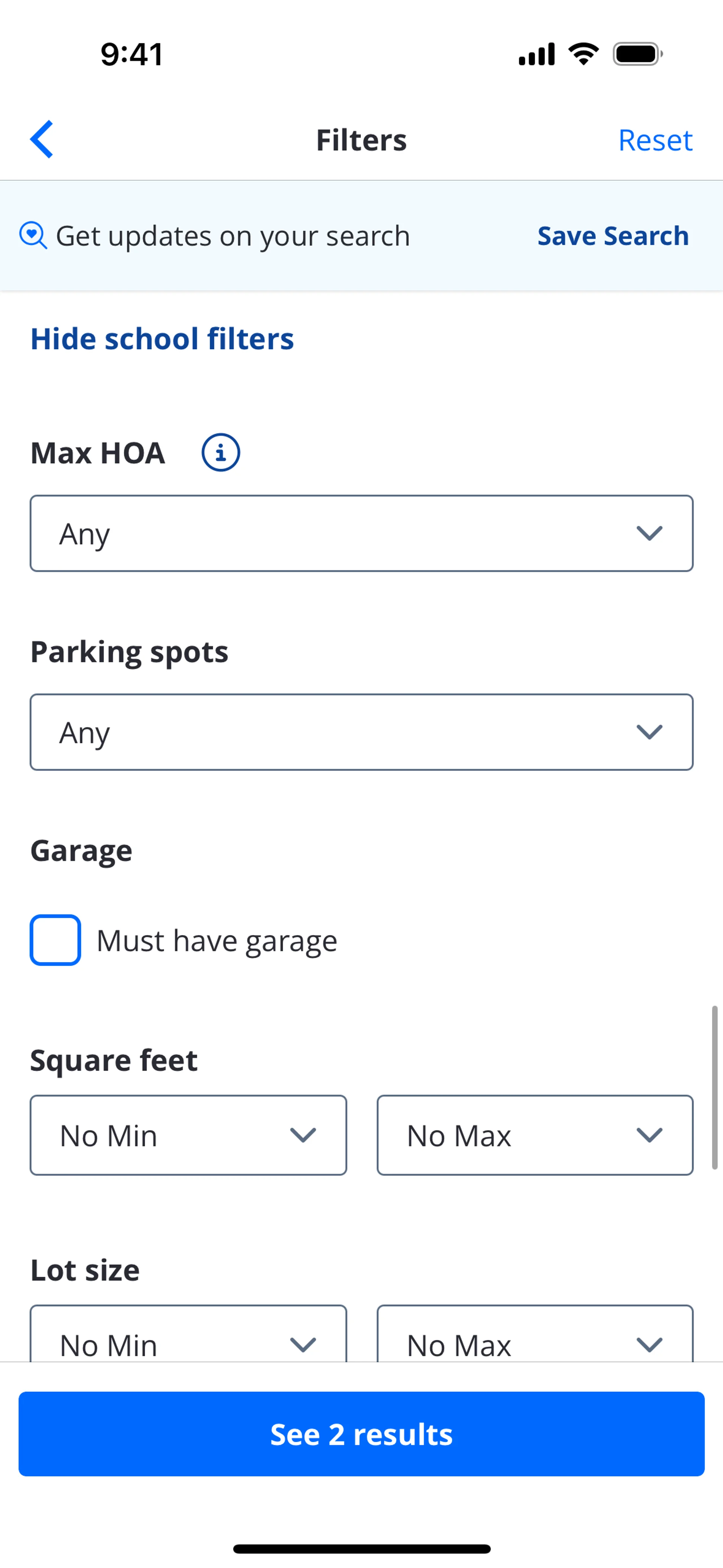Tap the Max HOA info icon
Viewport: 723px width, 1568px height.
pos(220,452)
